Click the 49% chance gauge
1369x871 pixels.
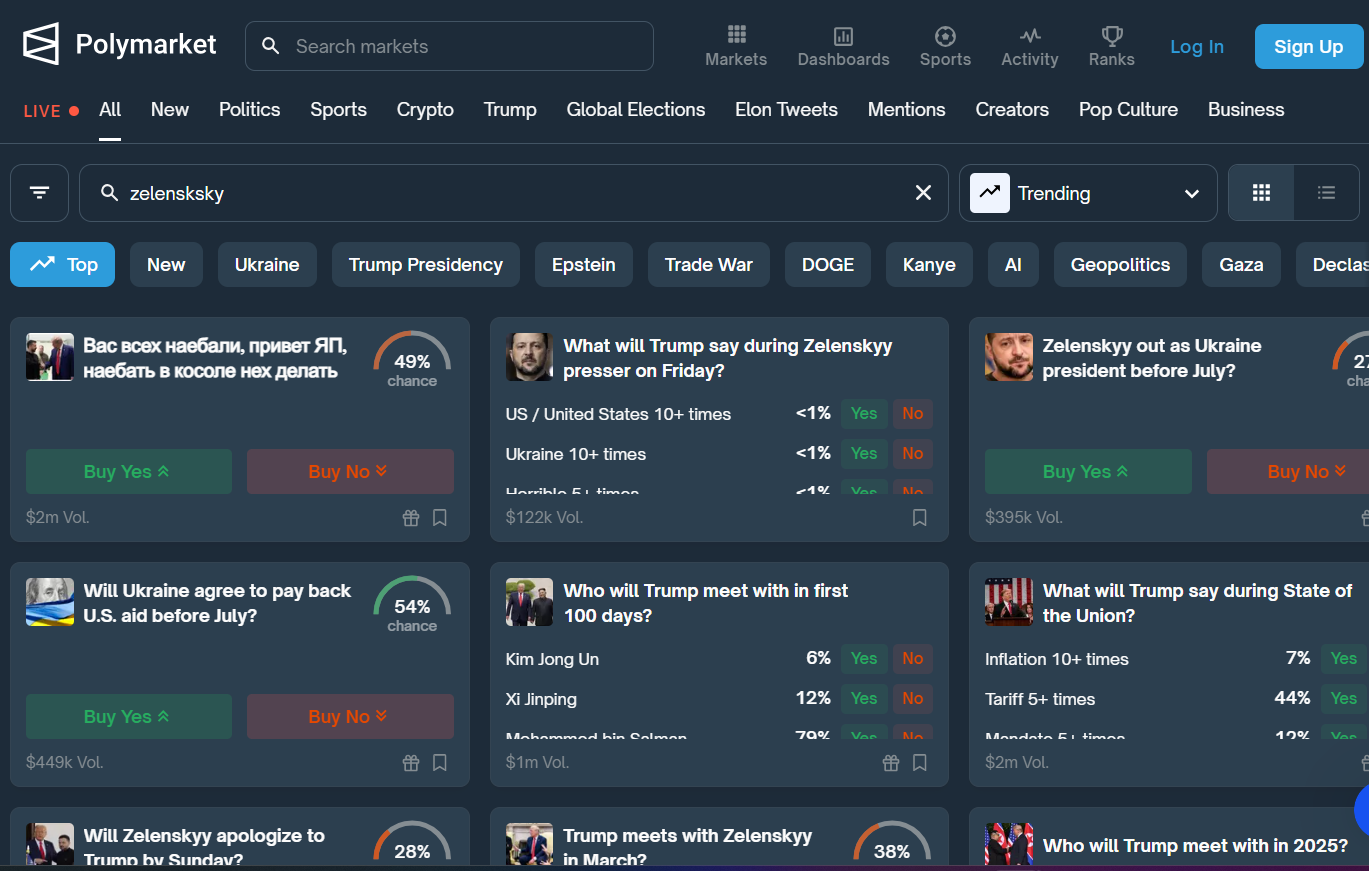click(412, 360)
